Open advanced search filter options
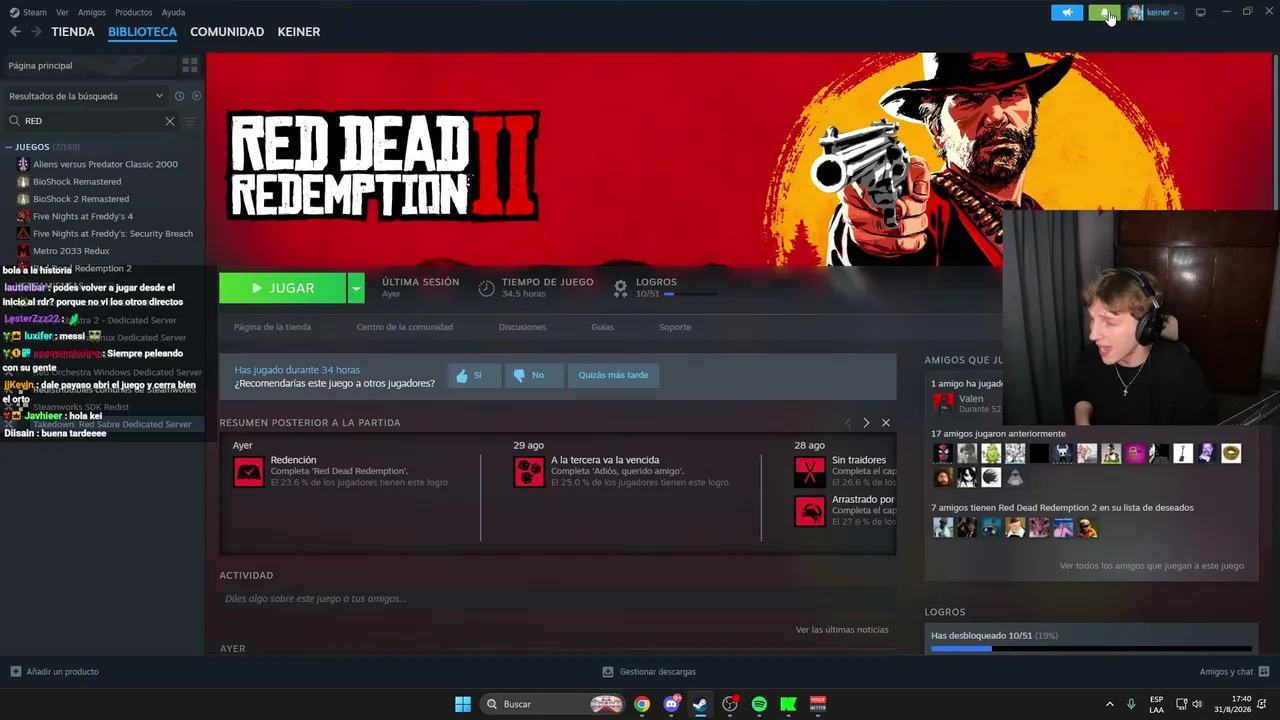Viewport: 1280px width, 720px height. click(190, 121)
